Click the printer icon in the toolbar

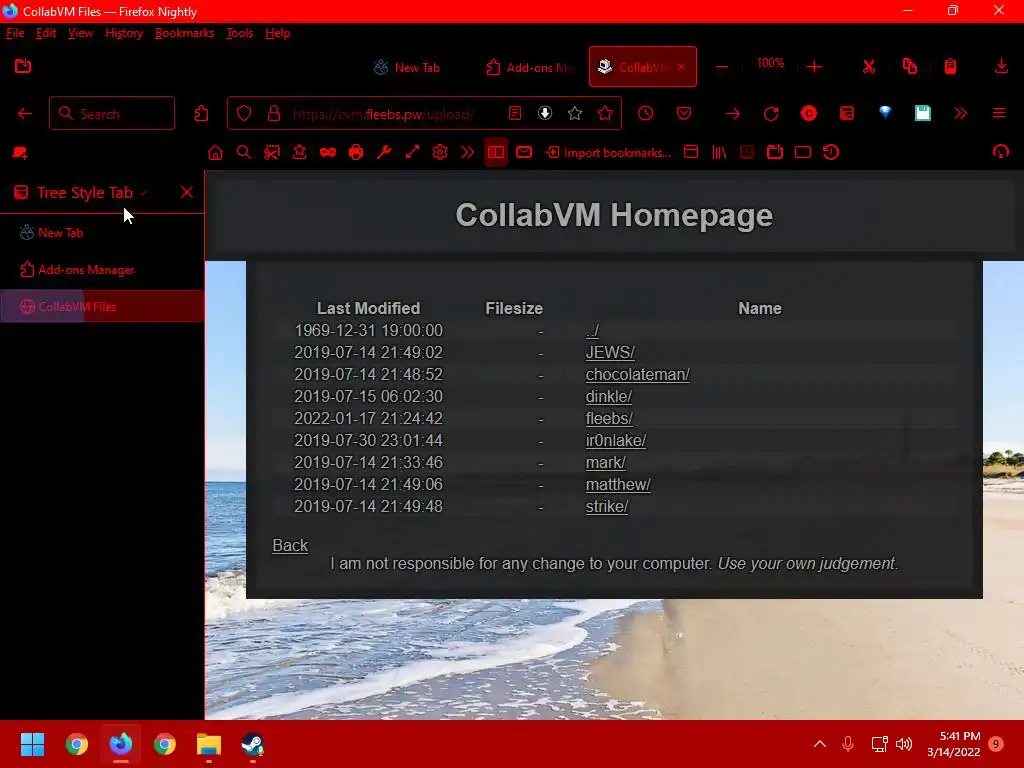click(x=356, y=153)
